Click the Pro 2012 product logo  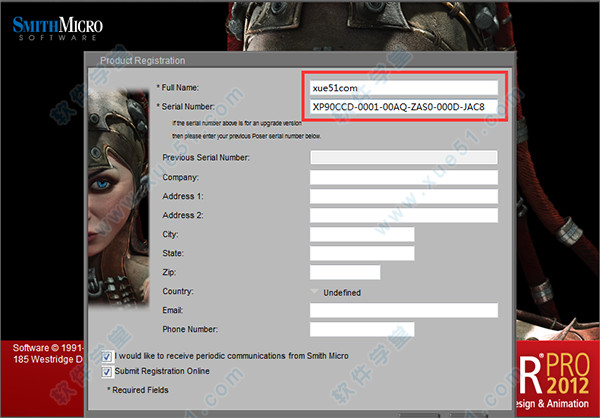[555, 375]
